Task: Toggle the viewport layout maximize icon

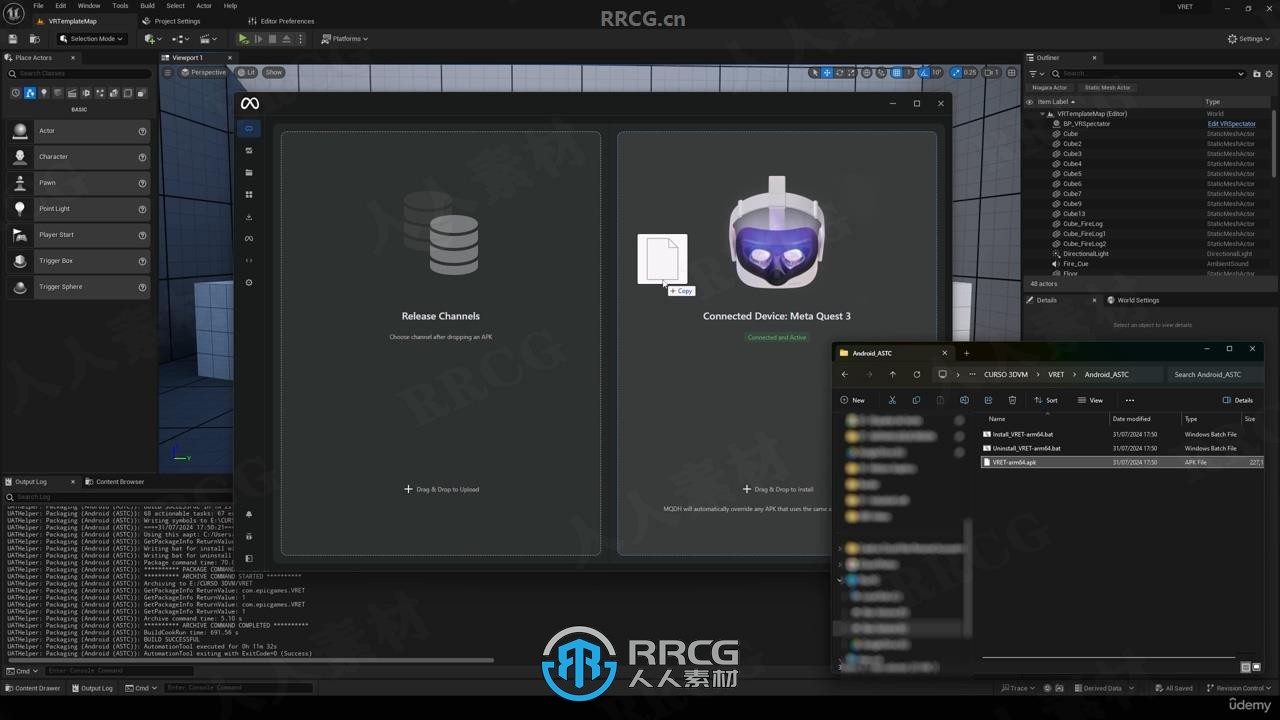Action: point(1011,72)
